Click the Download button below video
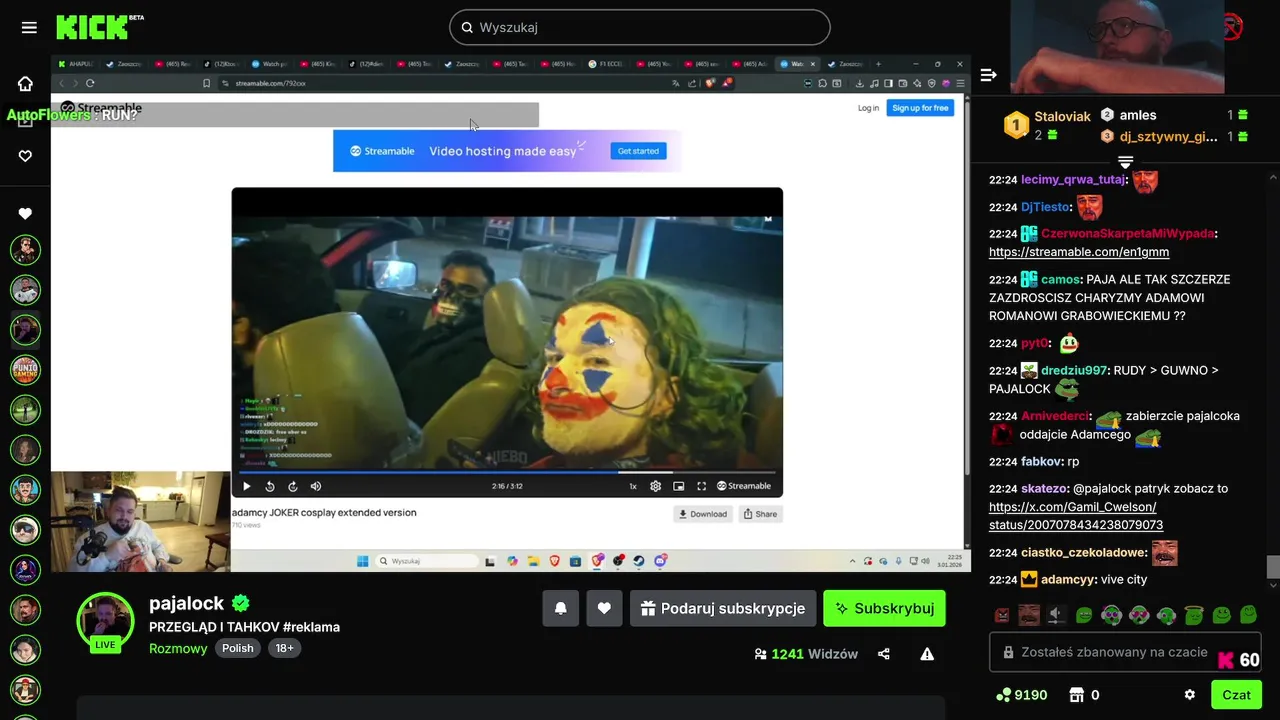 703,514
